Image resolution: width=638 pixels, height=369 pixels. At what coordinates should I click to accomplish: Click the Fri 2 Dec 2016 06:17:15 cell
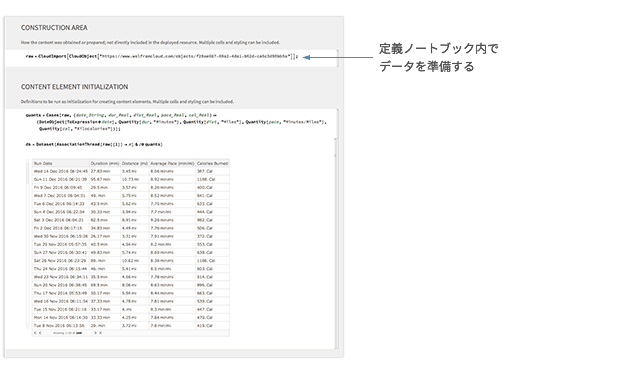coord(61,228)
